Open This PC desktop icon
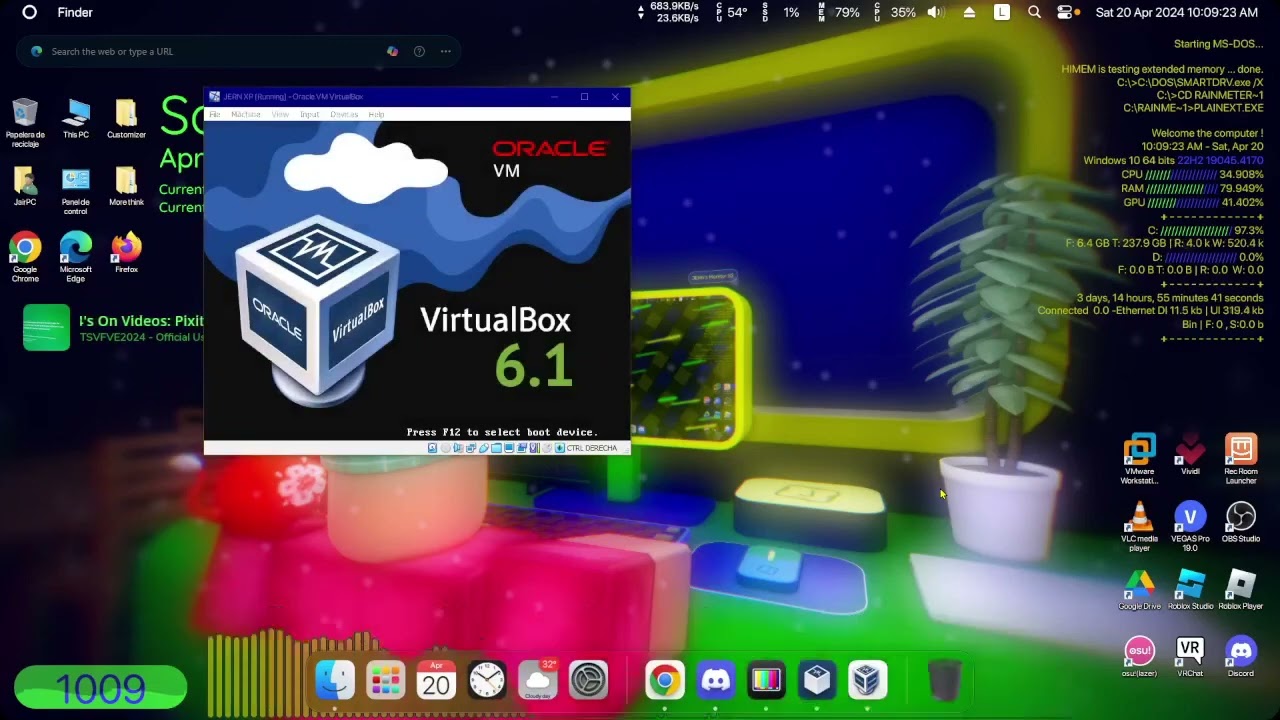 tap(76, 119)
